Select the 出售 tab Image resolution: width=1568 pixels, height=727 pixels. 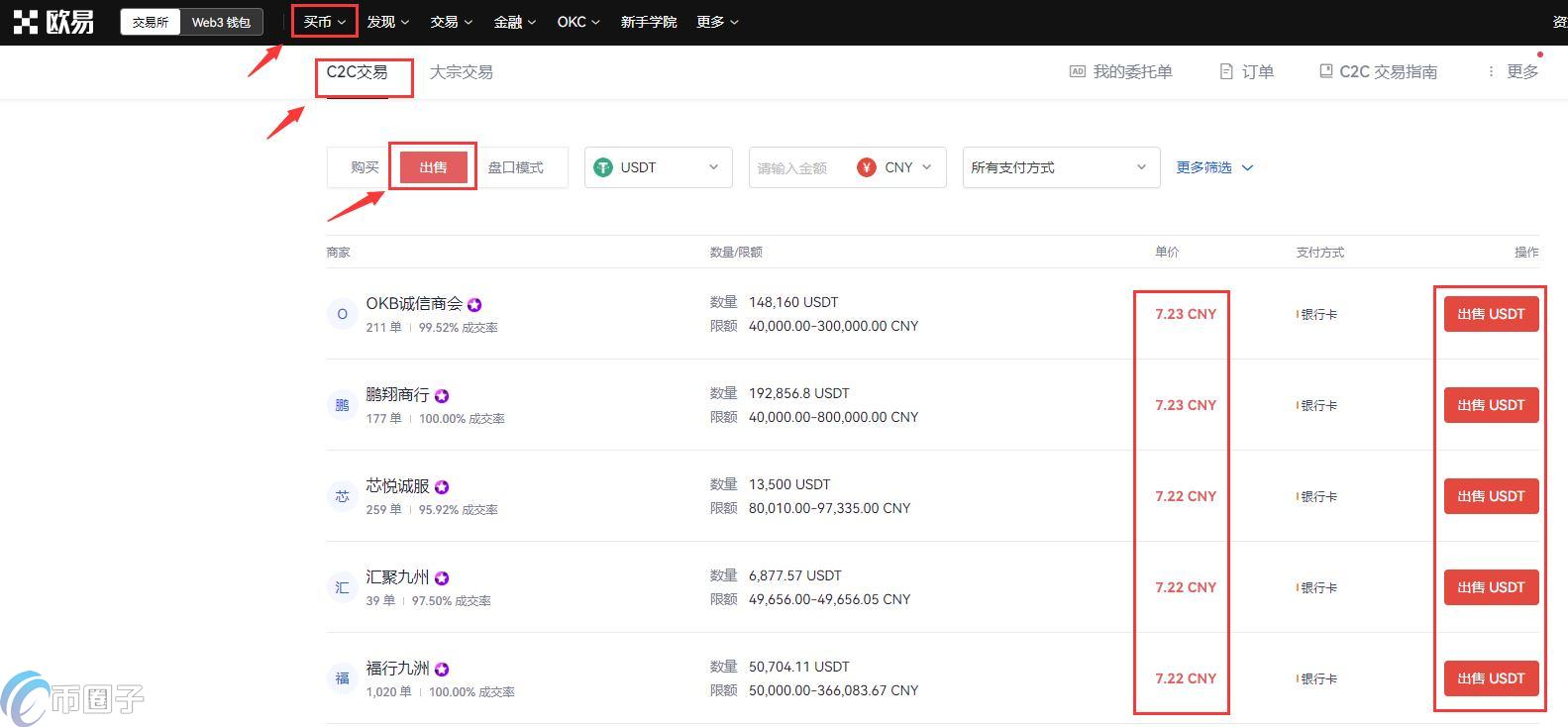pyautogui.click(x=433, y=167)
